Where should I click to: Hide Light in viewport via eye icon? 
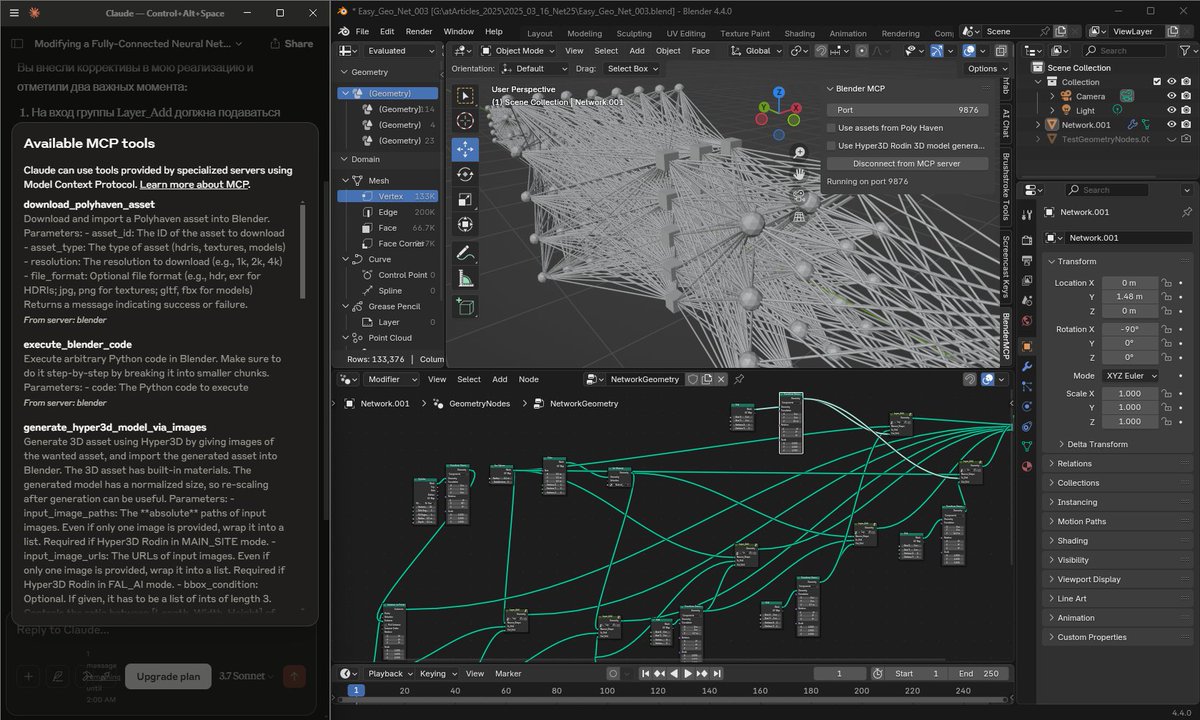[x=1172, y=110]
